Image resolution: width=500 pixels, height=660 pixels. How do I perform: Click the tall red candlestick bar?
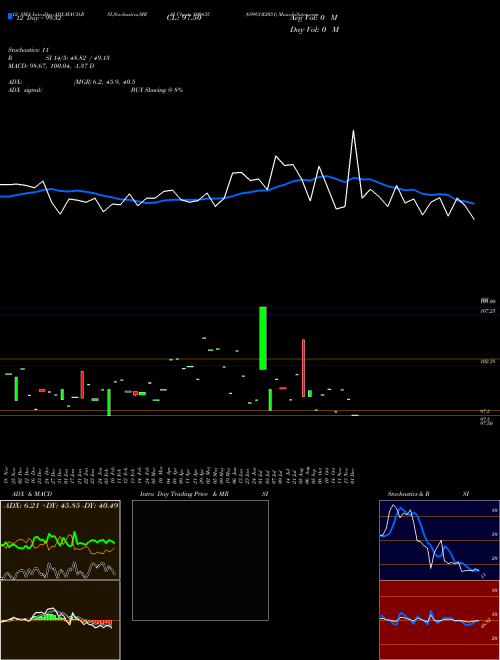303,368
